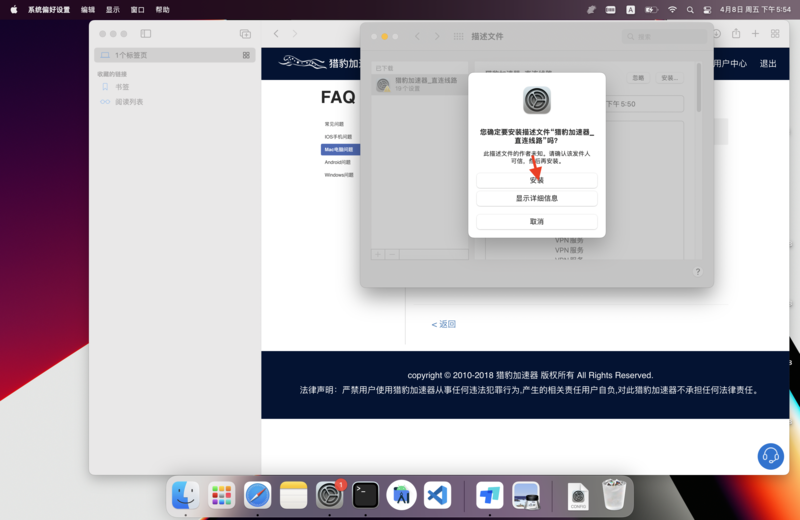The height and width of the screenshot is (520, 800).
Task: Open Android Studio from the Dock
Action: 401,495
